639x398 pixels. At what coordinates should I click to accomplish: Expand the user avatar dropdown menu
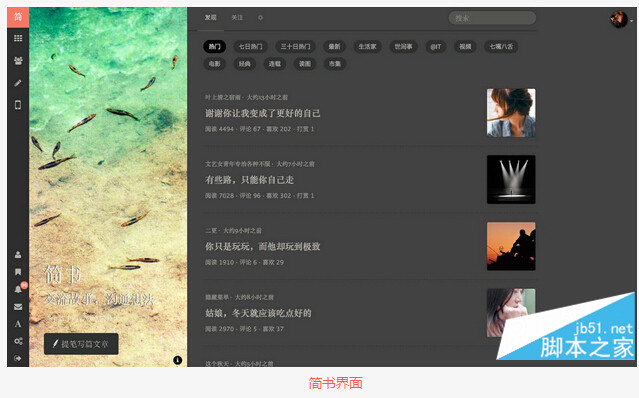[621, 19]
